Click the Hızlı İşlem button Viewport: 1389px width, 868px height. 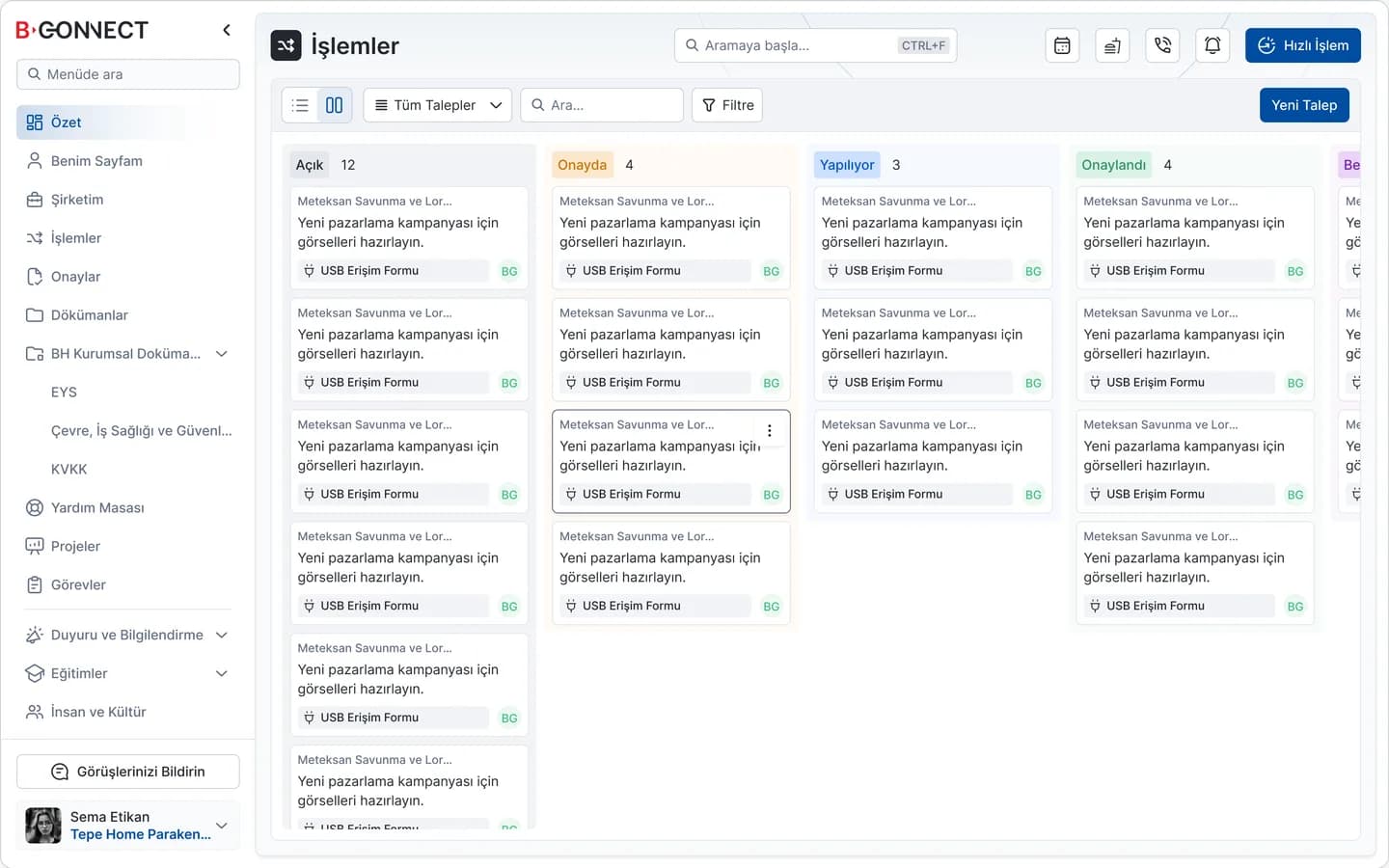pos(1303,45)
